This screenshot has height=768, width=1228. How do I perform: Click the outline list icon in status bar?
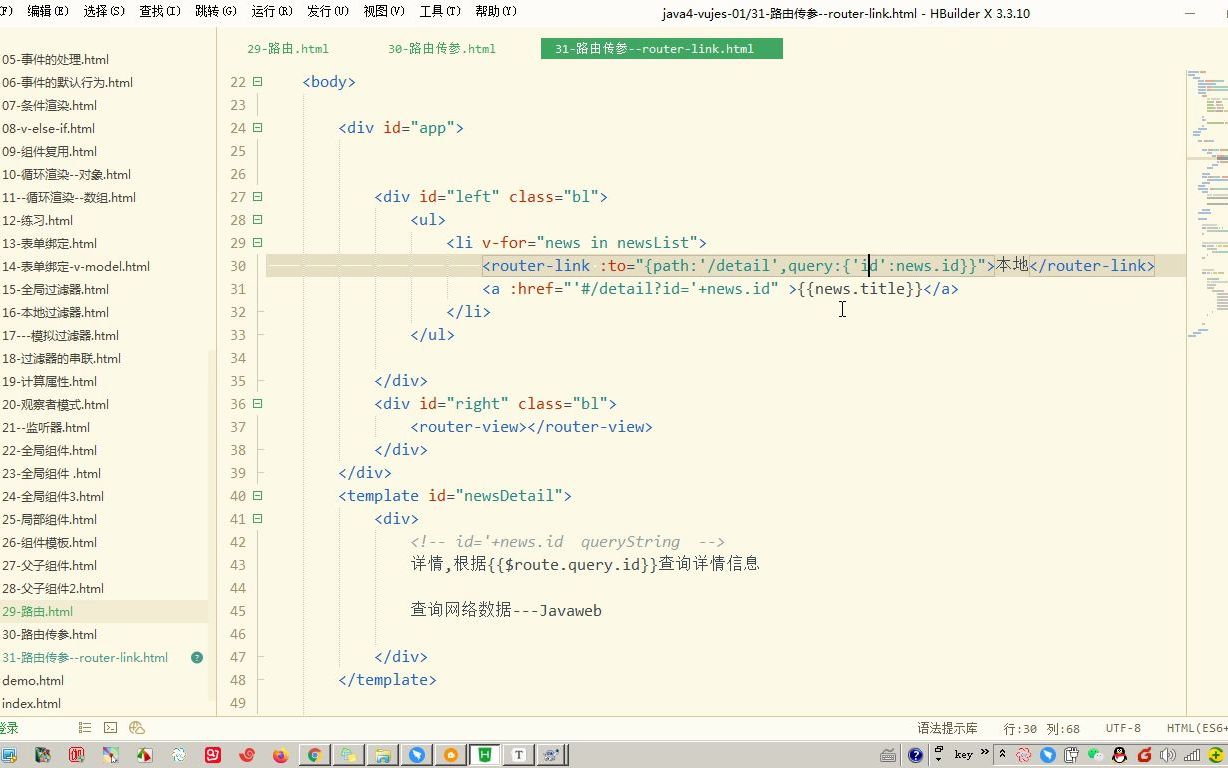coord(84,728)
